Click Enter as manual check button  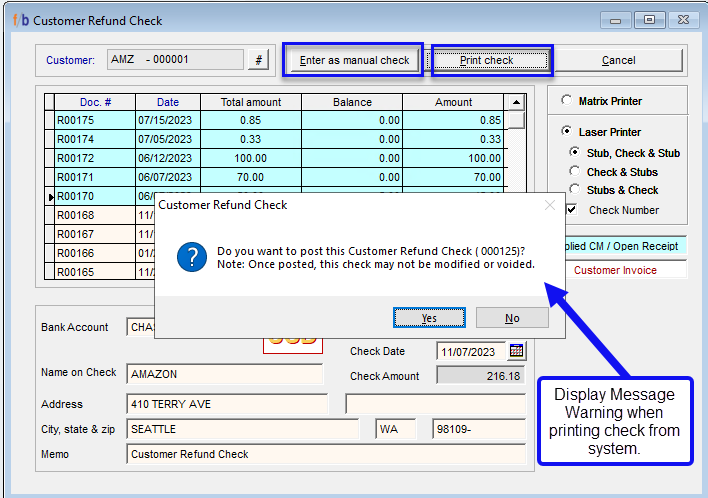tap(354, 60)
